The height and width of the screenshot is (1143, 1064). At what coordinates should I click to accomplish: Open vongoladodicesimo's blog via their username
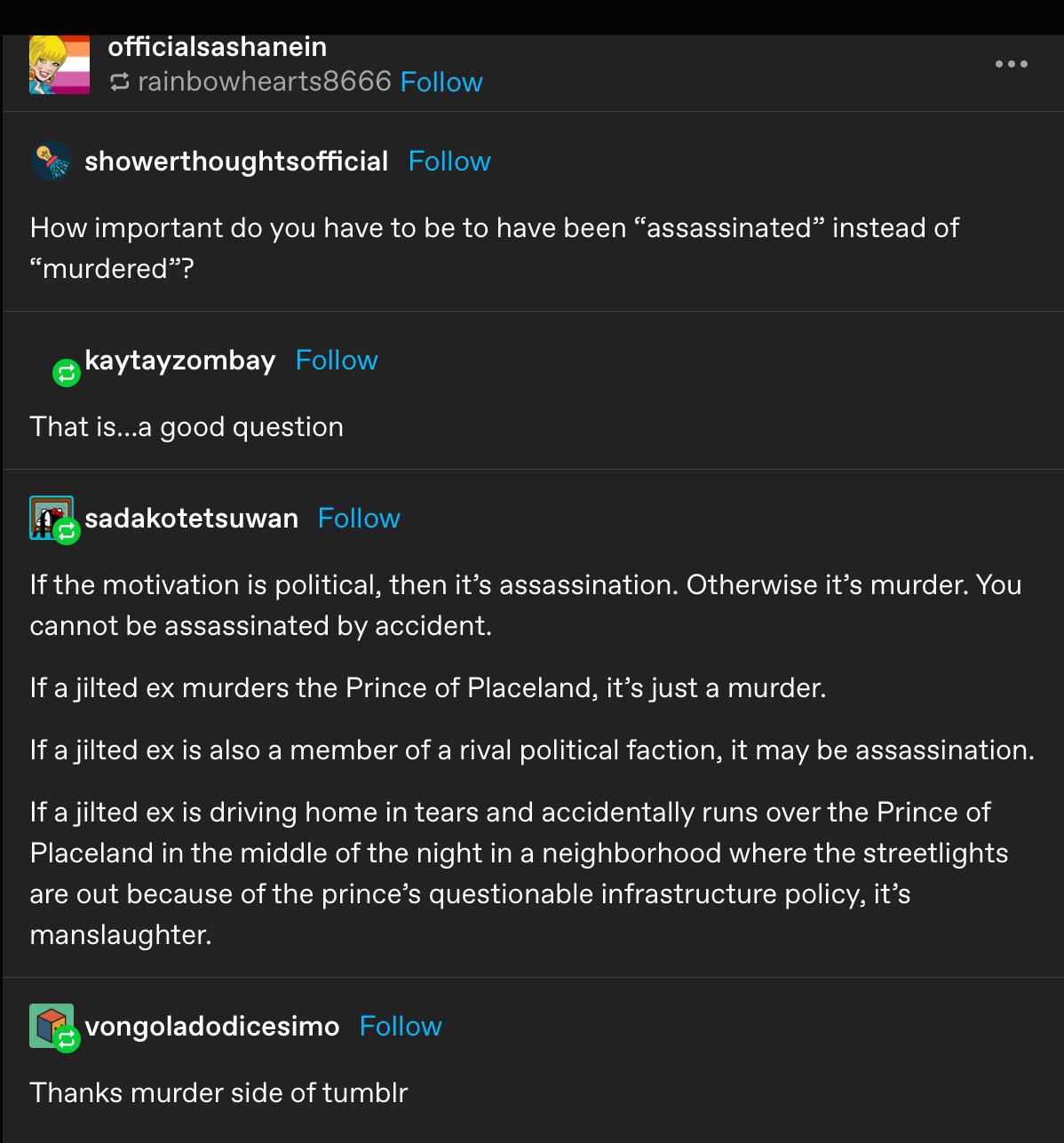pyautogui.click(x=211, y=1026)
